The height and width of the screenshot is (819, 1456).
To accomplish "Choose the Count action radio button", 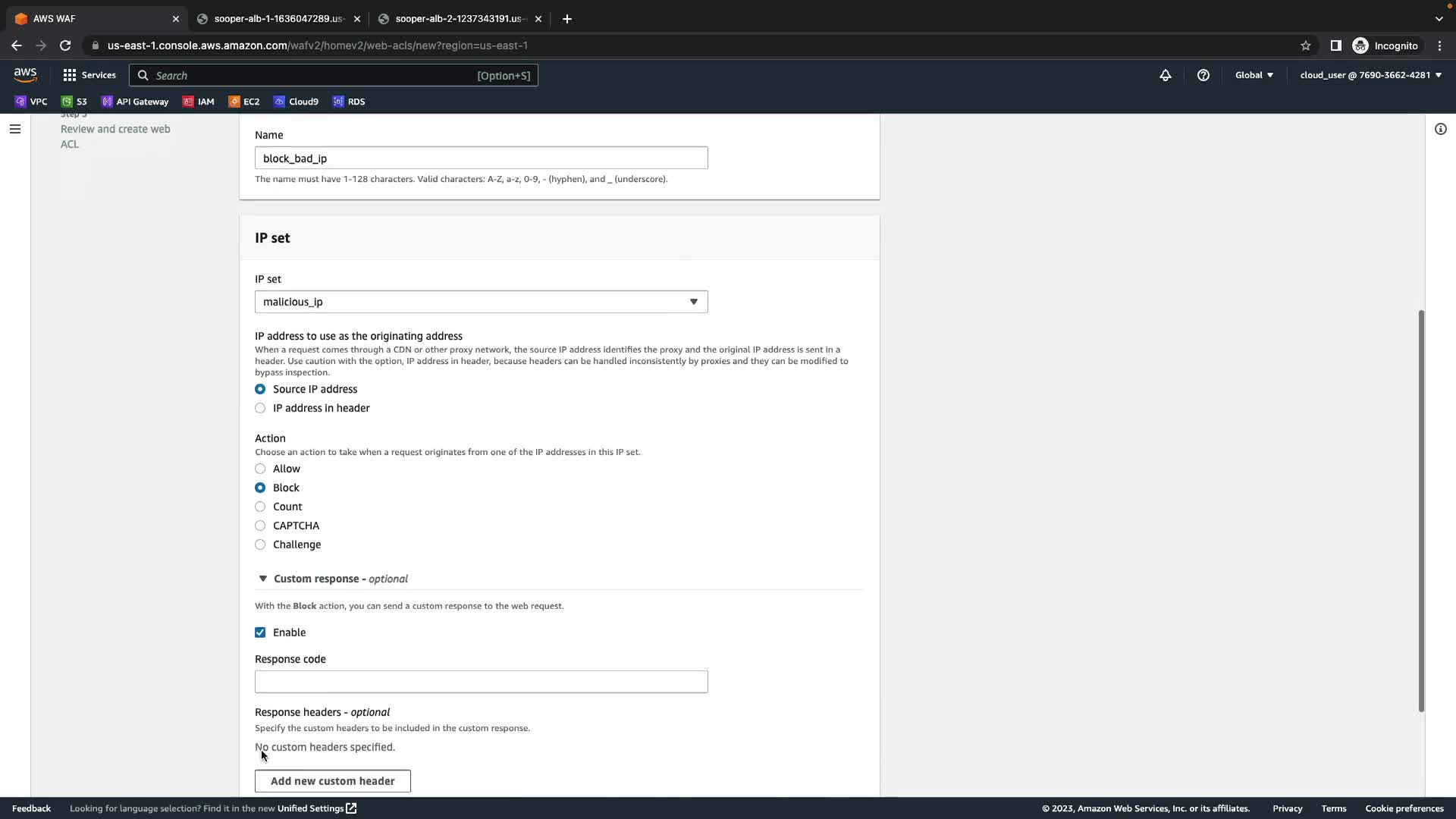I will (x=260, y=507).
